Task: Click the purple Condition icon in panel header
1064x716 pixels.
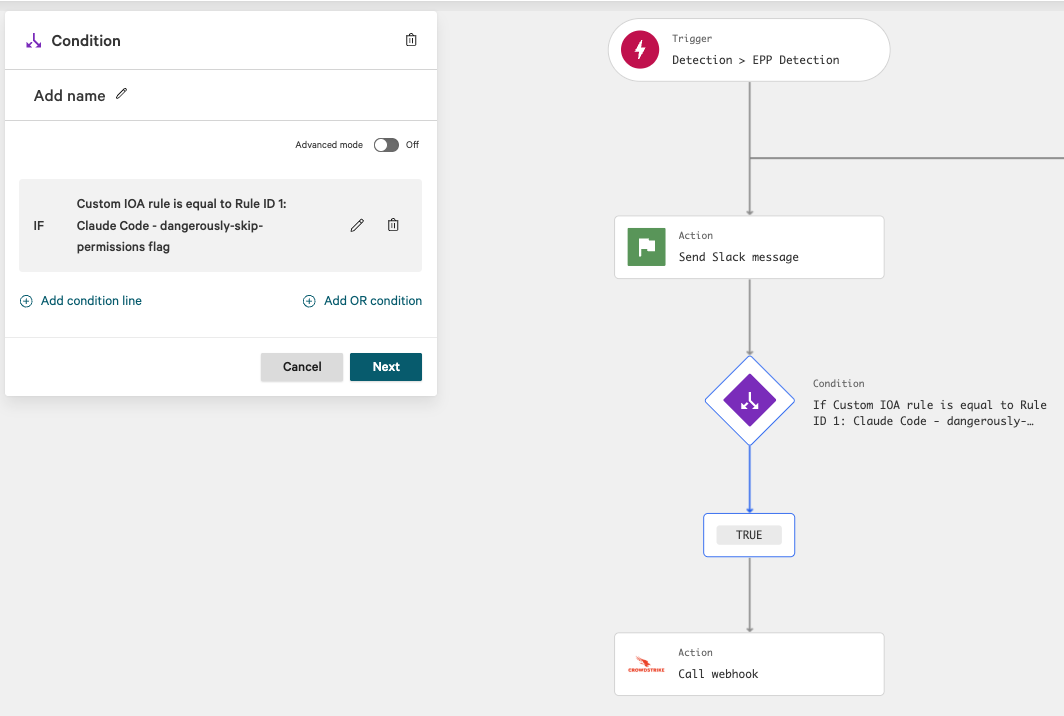Action: point(33,41)
